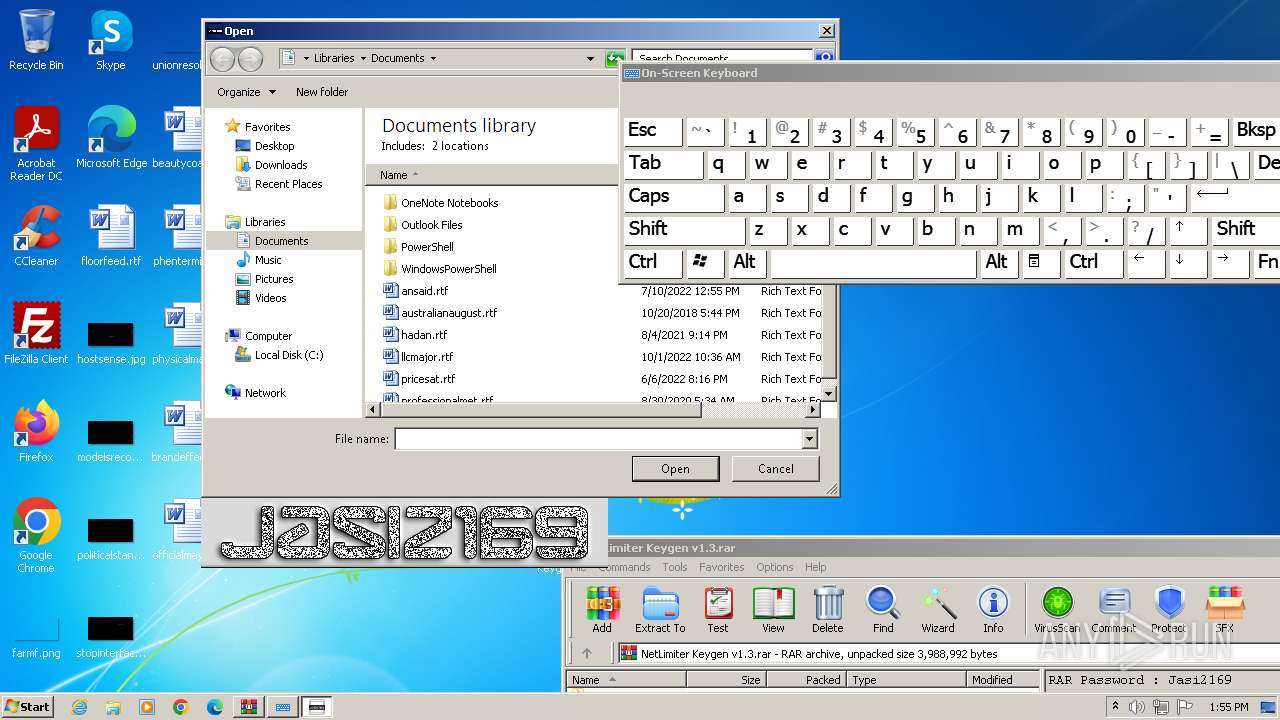Expand address bar history dropdown arrow

(x=591, y=58)
